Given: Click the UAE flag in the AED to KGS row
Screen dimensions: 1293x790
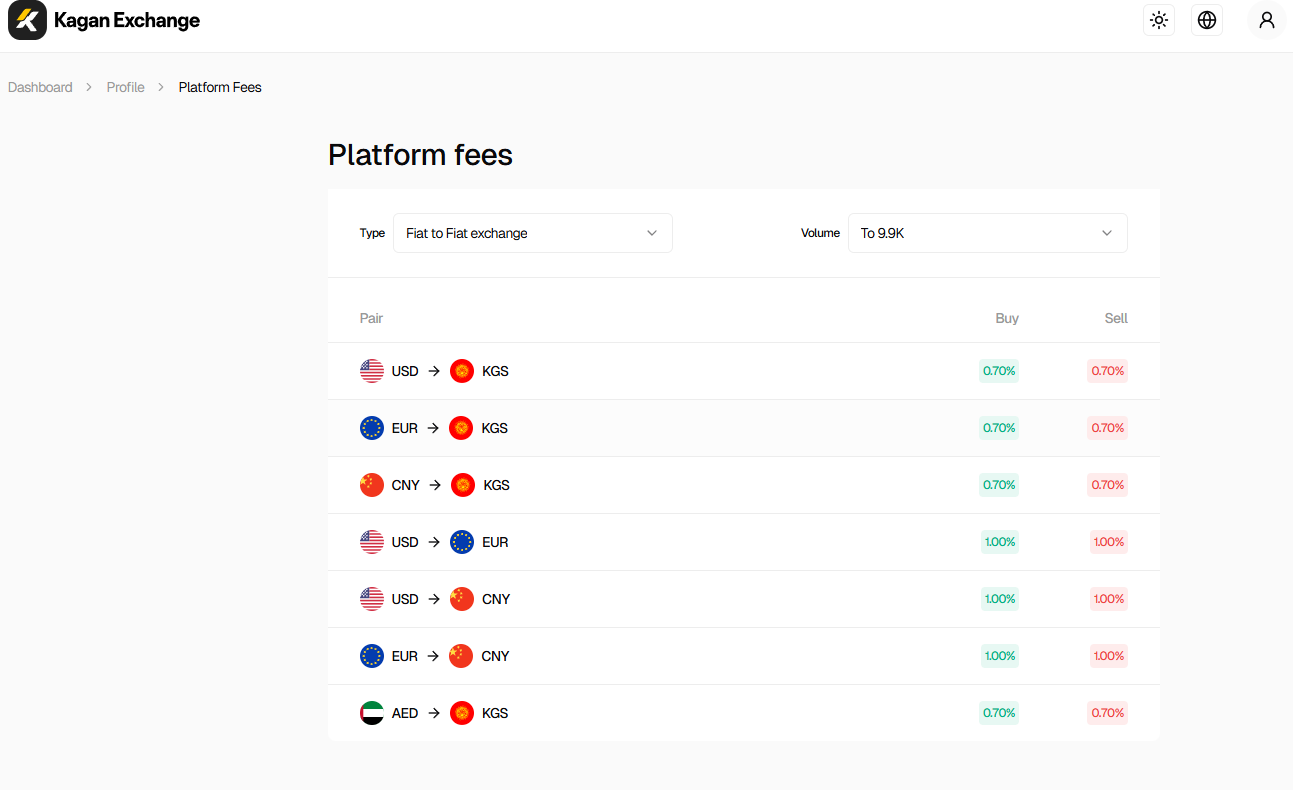Looking at the screenshot, I should 372,713.
